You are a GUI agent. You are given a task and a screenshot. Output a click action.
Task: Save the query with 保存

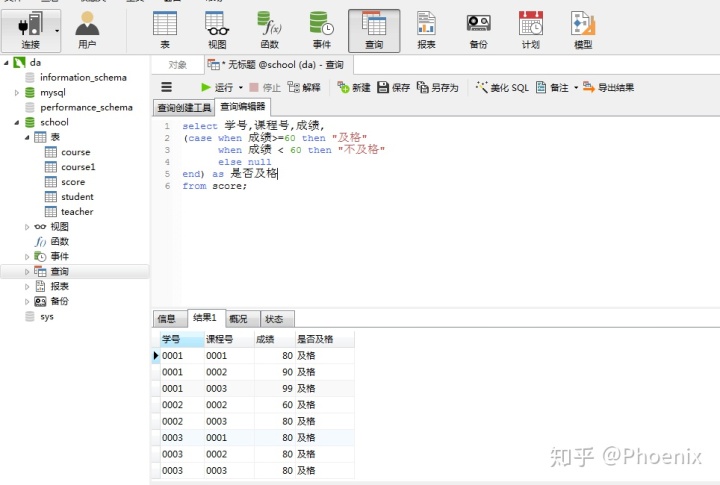tap(394, 87)
